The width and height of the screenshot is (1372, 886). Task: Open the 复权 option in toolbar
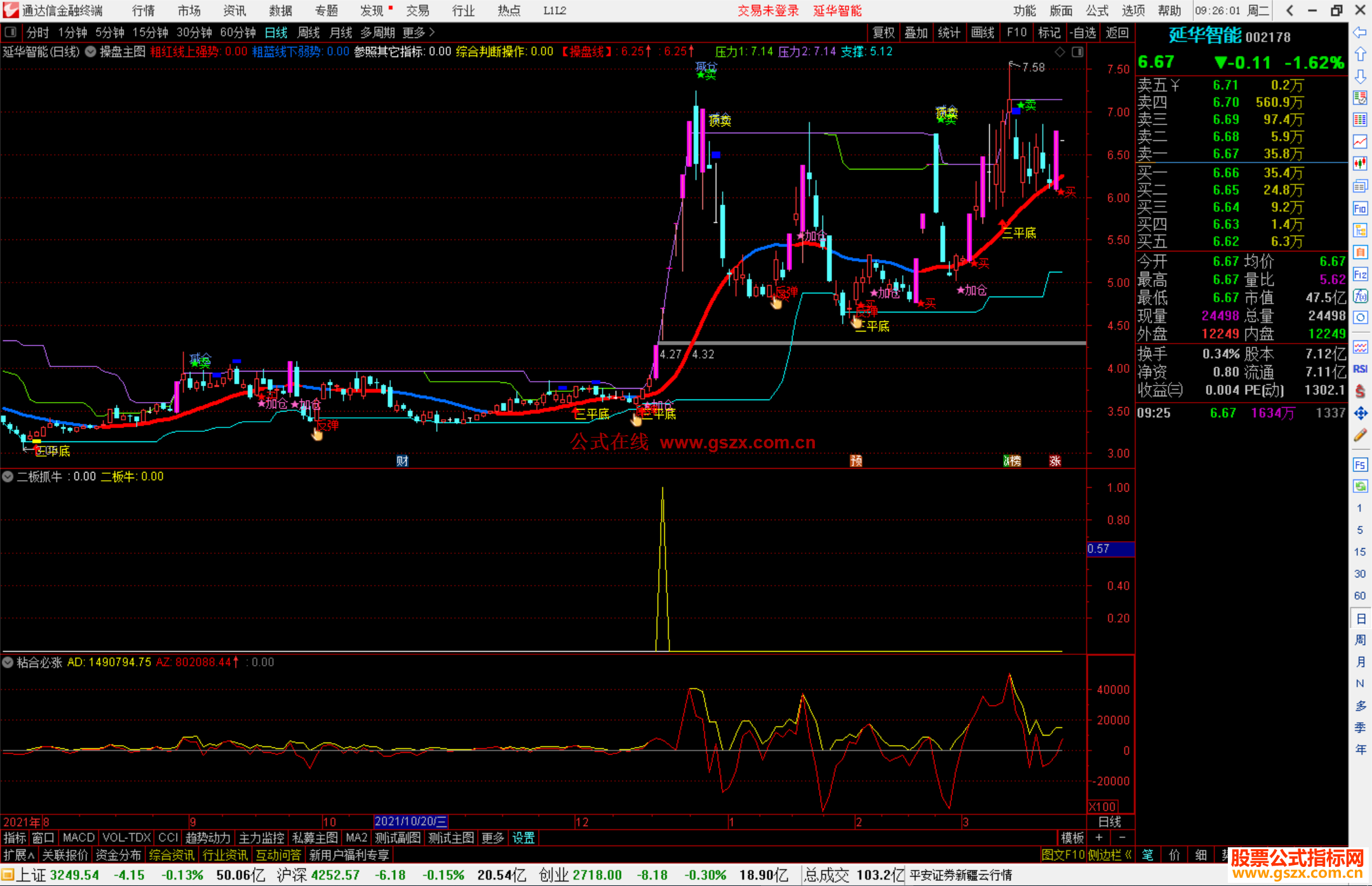884,32
